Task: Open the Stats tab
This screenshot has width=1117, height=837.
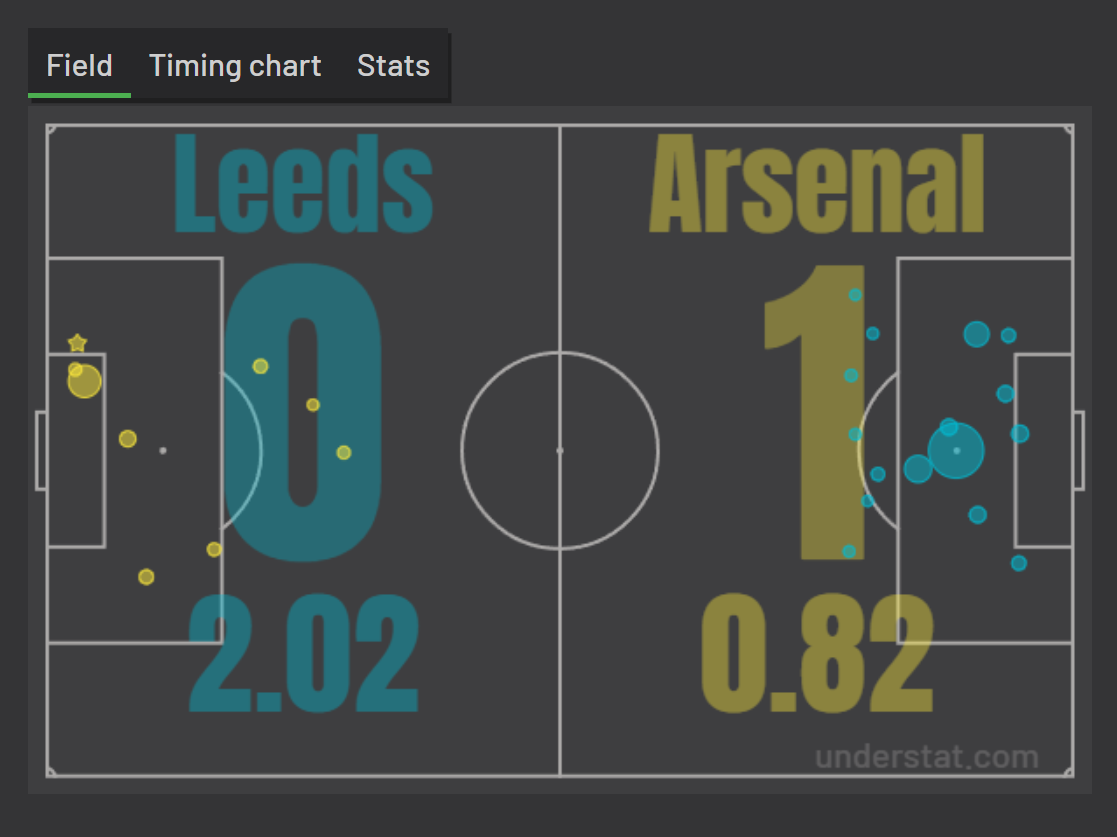Action: pyautogui.click(x=393, y=66)
